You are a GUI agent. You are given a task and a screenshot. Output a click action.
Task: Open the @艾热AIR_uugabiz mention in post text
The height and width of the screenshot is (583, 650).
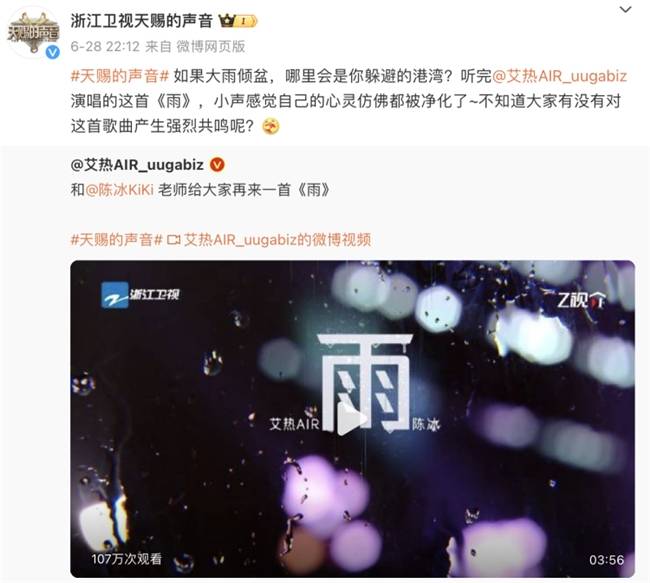coord(559,76)
